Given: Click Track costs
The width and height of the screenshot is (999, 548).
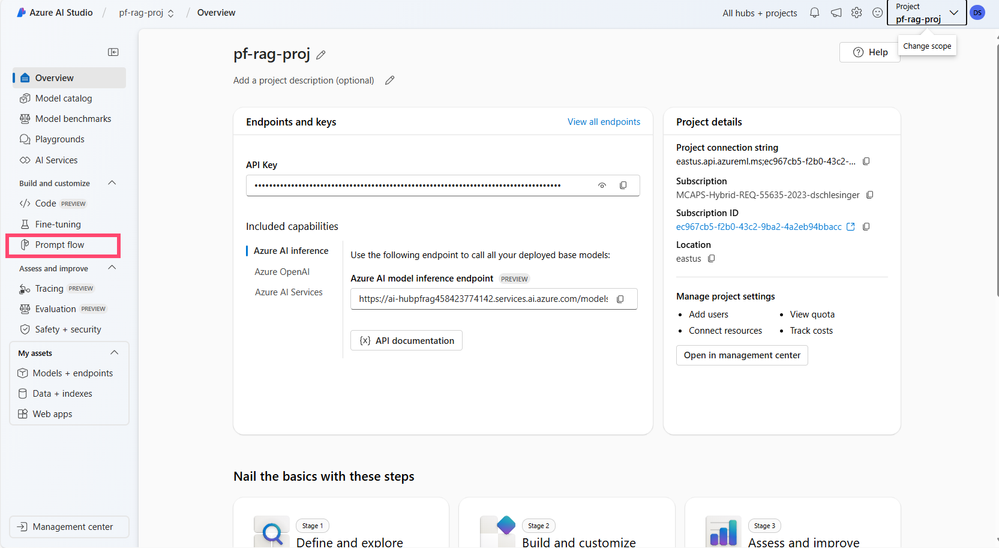Looking at the screenshot, I should coord(811,331).
